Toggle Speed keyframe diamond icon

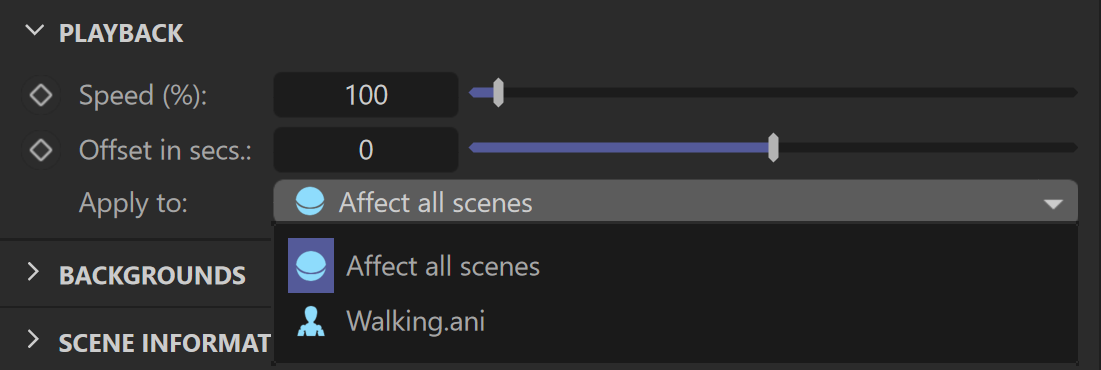click(x=41, y=95)
